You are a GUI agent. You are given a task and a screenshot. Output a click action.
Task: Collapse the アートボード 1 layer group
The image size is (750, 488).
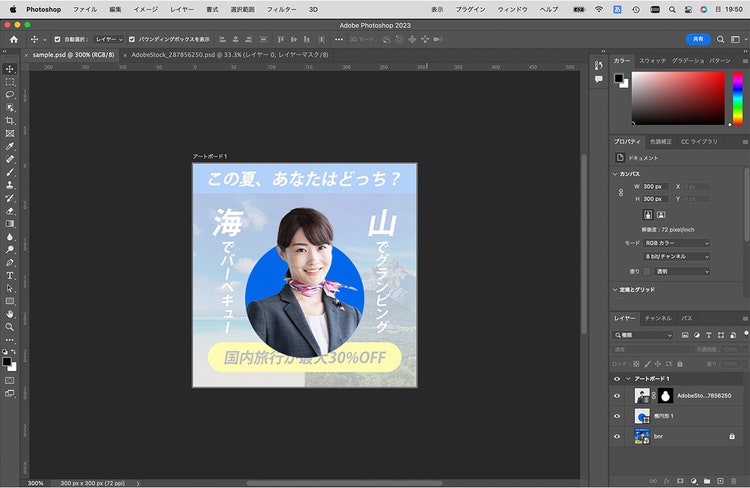[628, 379]
